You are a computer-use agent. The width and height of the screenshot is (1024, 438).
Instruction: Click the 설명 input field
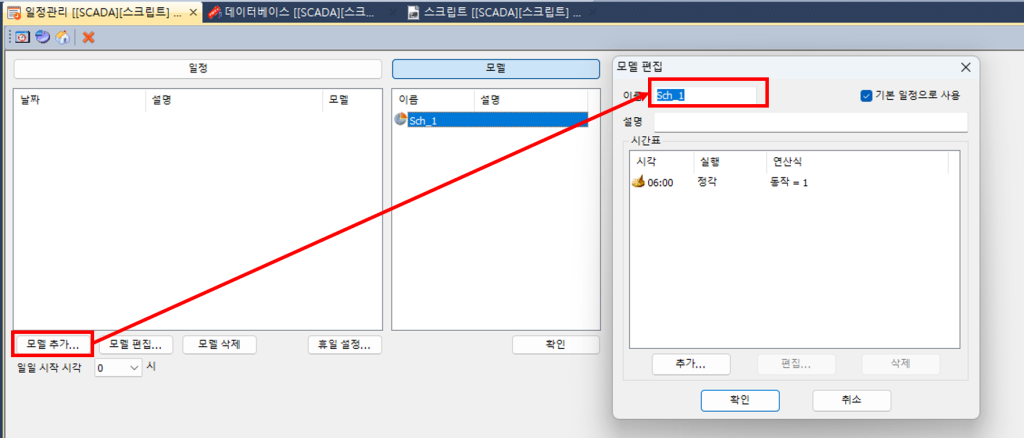810,122
